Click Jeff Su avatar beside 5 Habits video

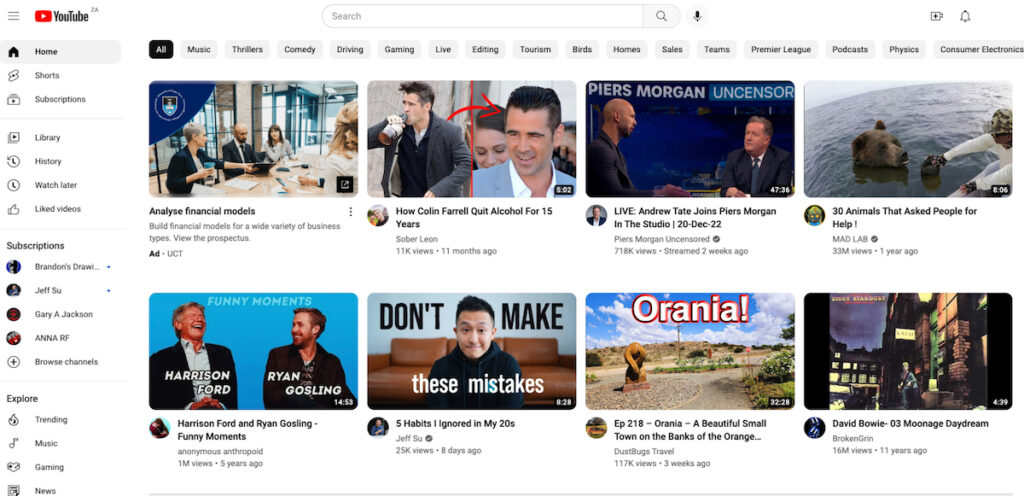pyautogui.click(x=377, y=427)
